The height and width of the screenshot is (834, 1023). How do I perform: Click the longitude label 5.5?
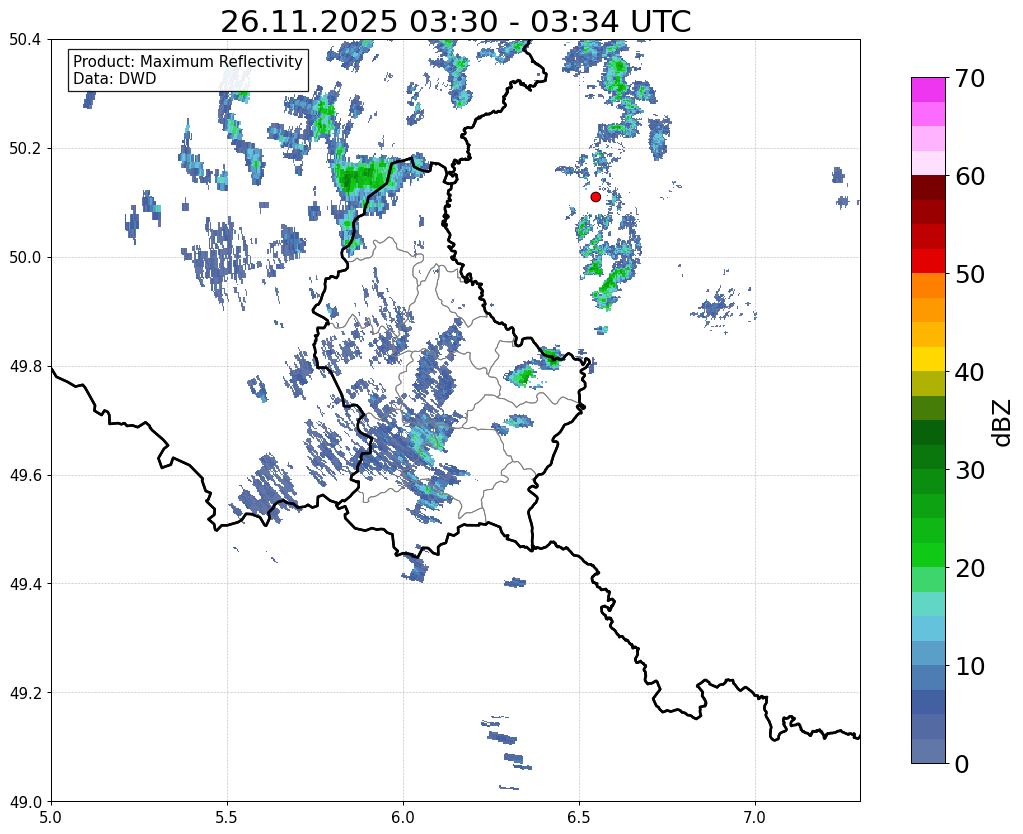227,817
